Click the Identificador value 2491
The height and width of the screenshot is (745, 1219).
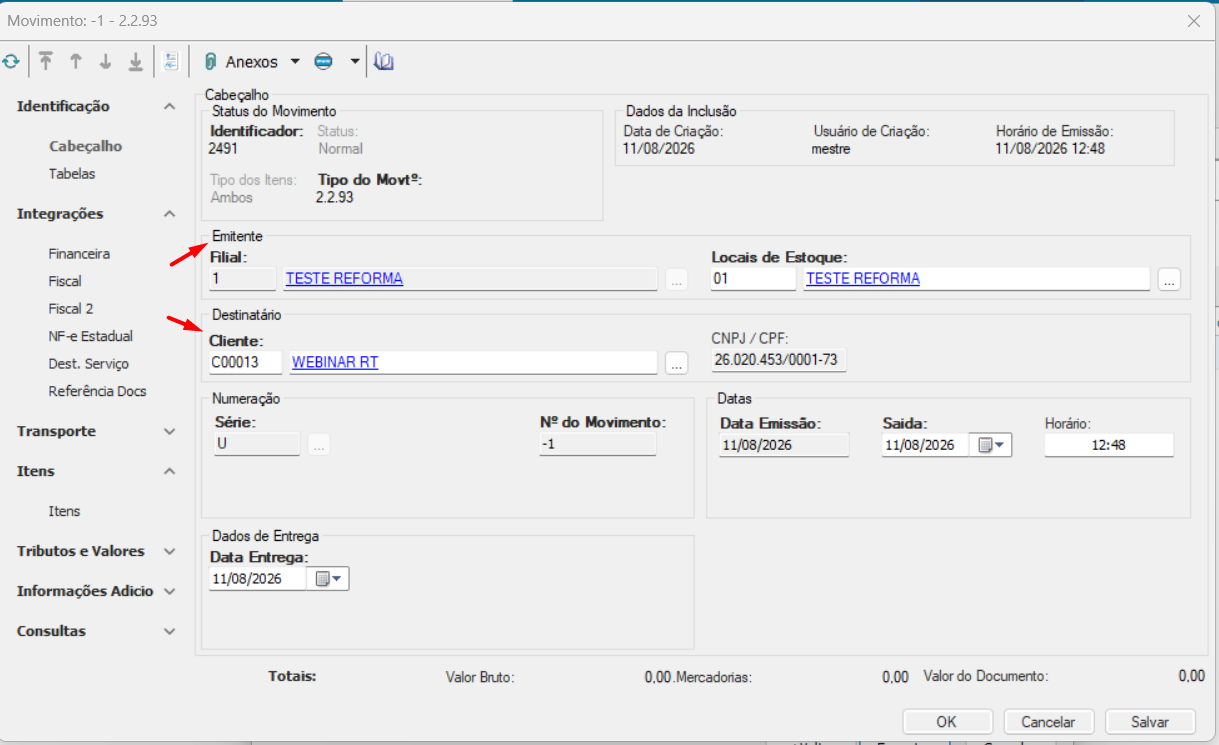point(222,148)
